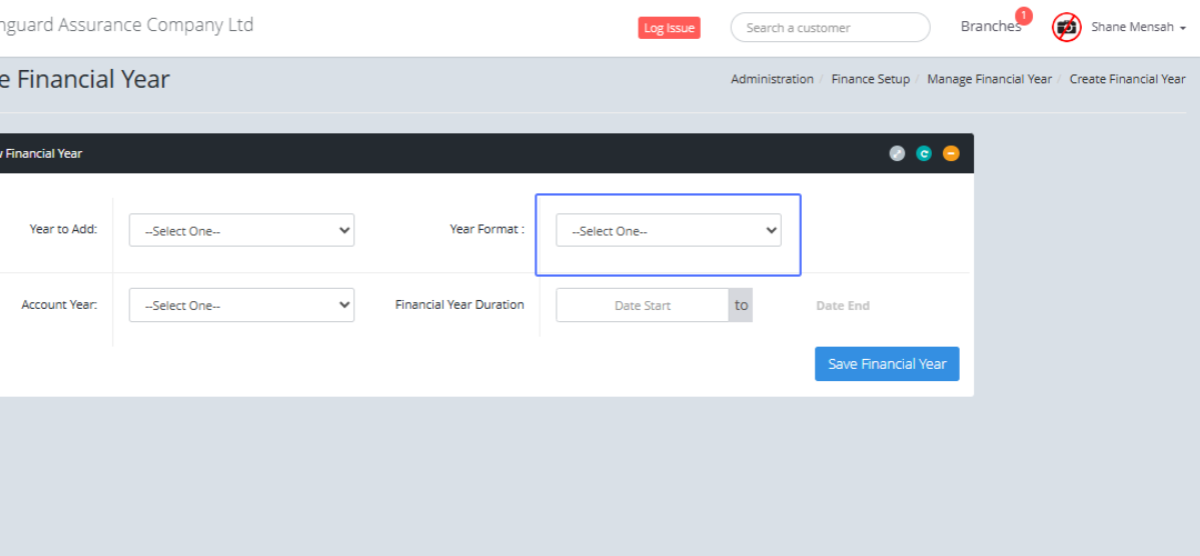Screen dimensions: 1200x556
Task: Focus the Search a customer field
Action: (x=830, y=28)
